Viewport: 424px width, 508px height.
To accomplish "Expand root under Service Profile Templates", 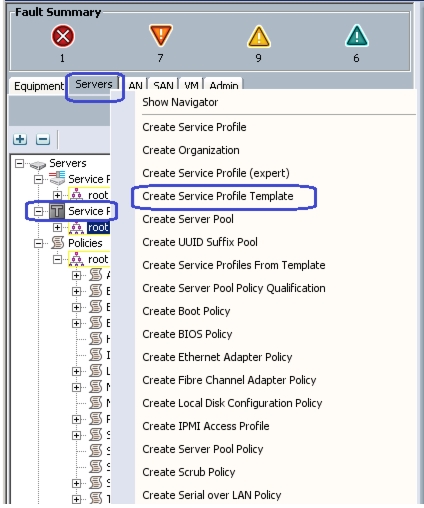I will point(57,227).
